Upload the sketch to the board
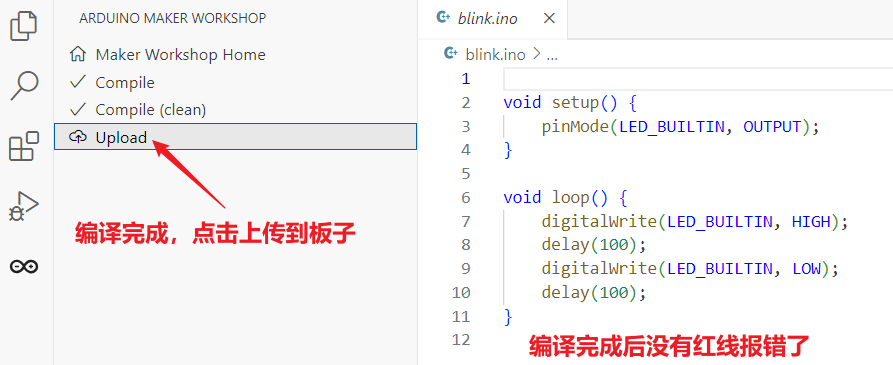 236,137
